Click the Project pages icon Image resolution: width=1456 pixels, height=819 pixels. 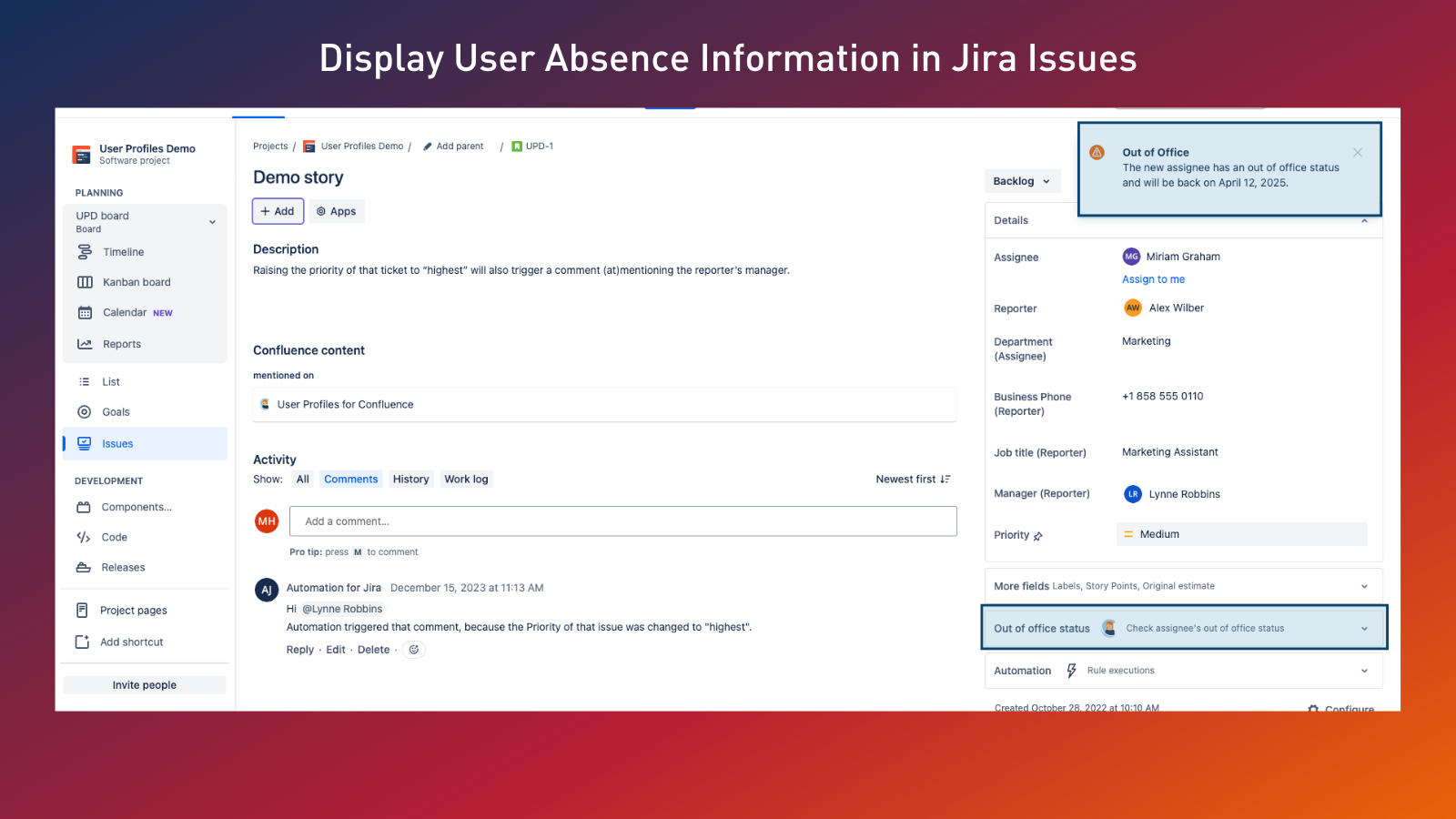[x=83, y=611]
